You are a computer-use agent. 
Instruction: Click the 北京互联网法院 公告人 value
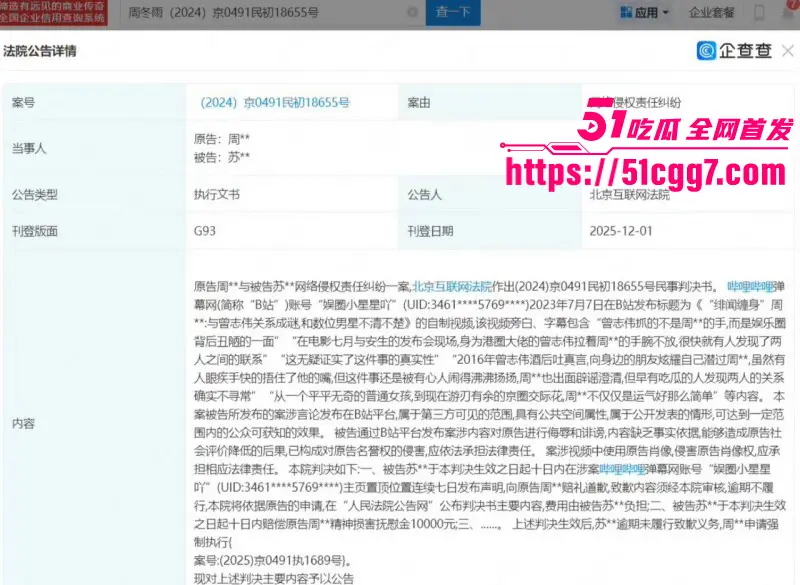630,195
